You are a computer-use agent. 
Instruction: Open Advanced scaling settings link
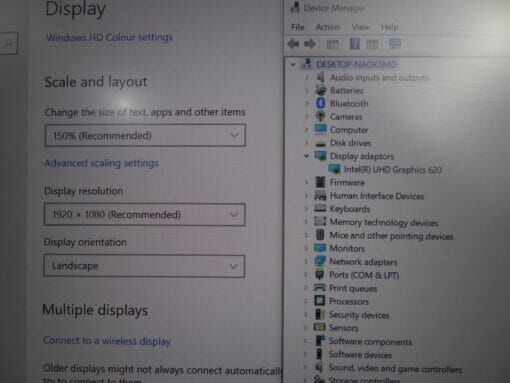[x=101, y=163]
